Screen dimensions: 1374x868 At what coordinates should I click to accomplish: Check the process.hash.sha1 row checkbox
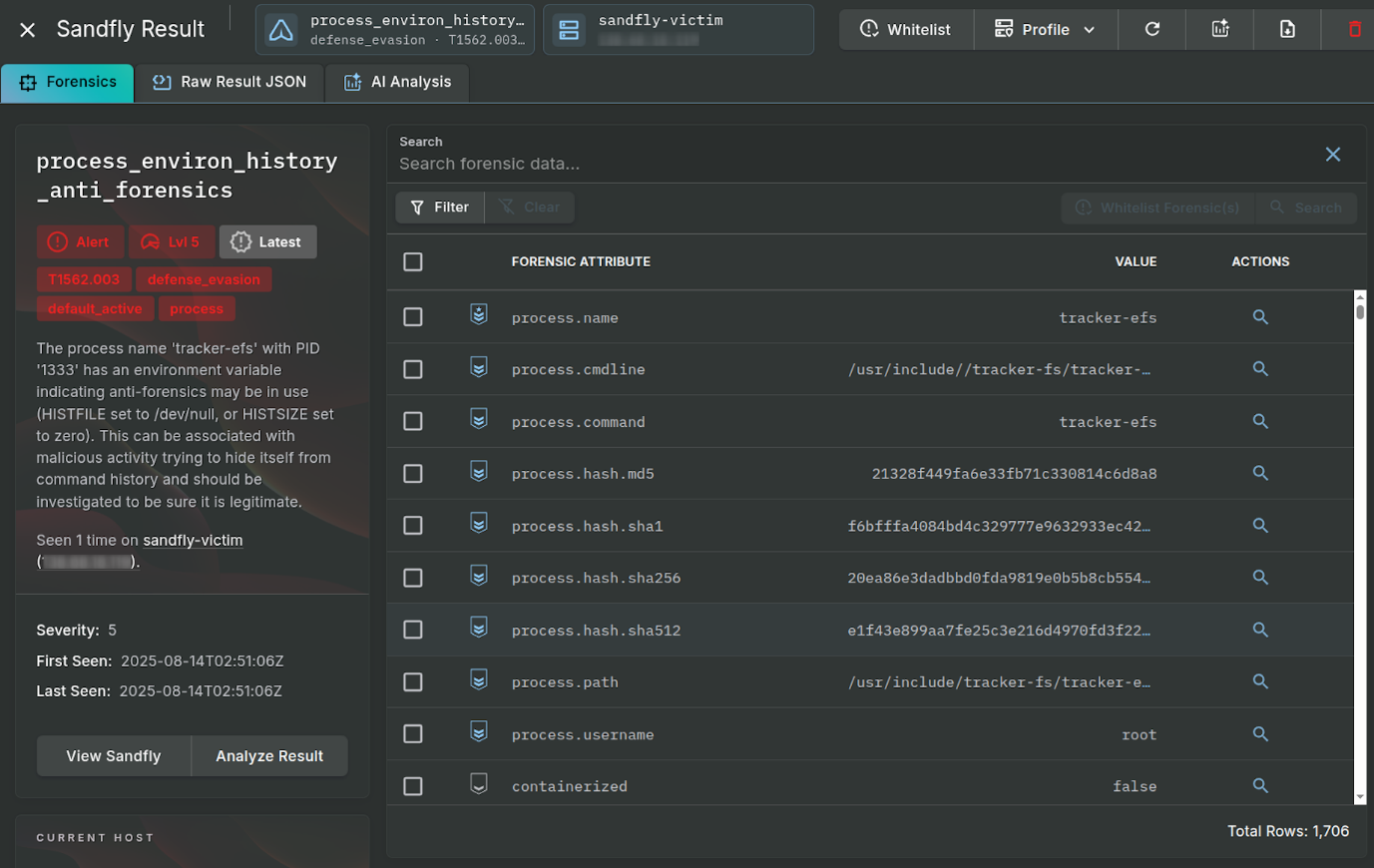click(x=413, y=525)
